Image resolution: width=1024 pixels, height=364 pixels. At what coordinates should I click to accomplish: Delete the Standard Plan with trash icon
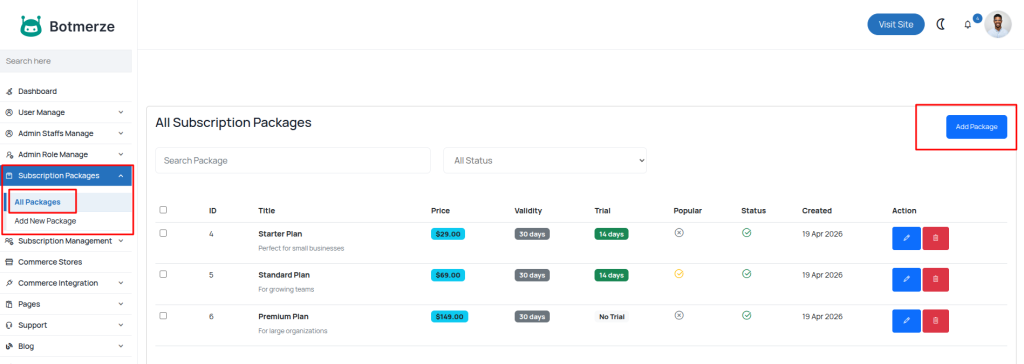click(935, 280)
